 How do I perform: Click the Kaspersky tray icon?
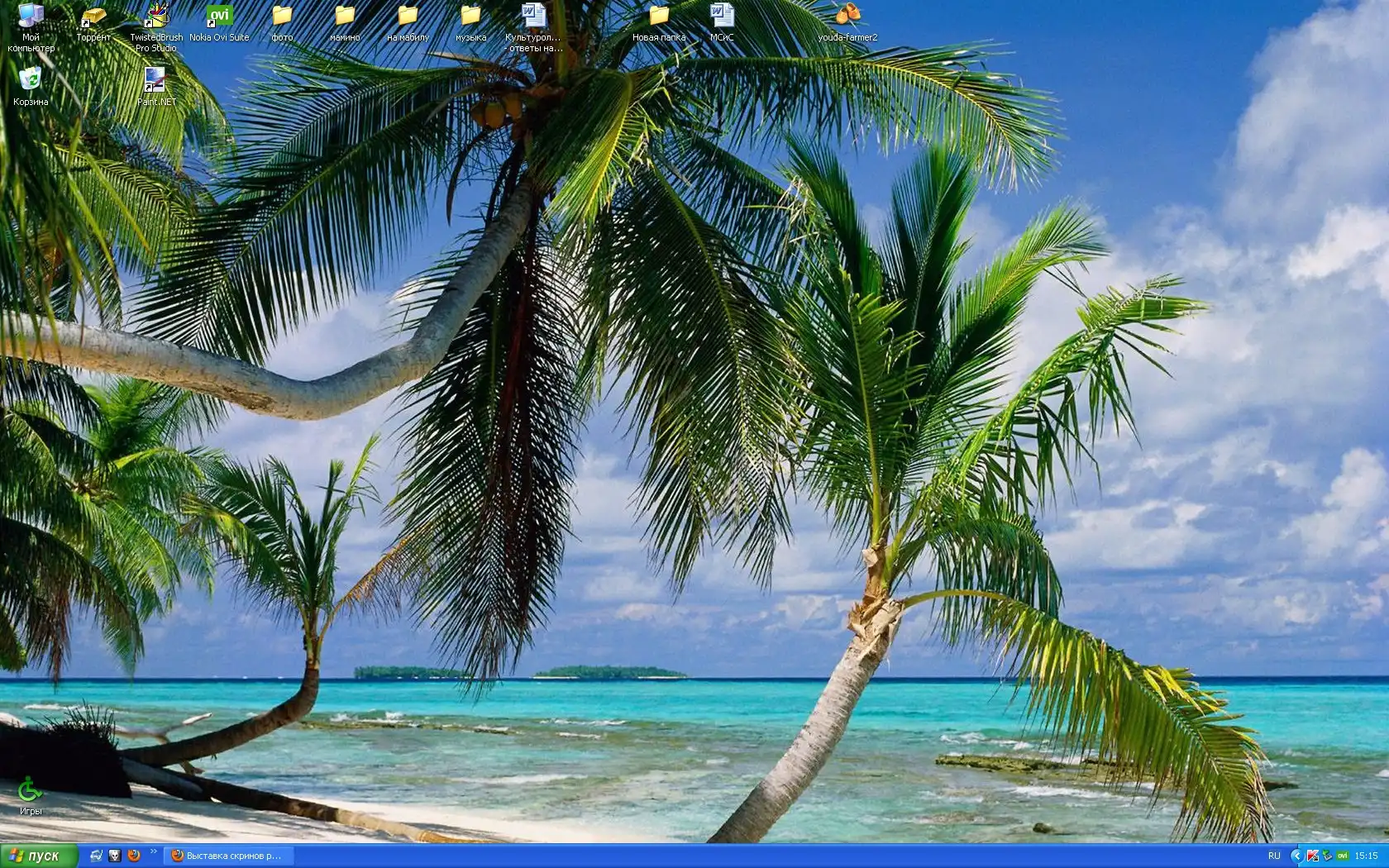1312,856
